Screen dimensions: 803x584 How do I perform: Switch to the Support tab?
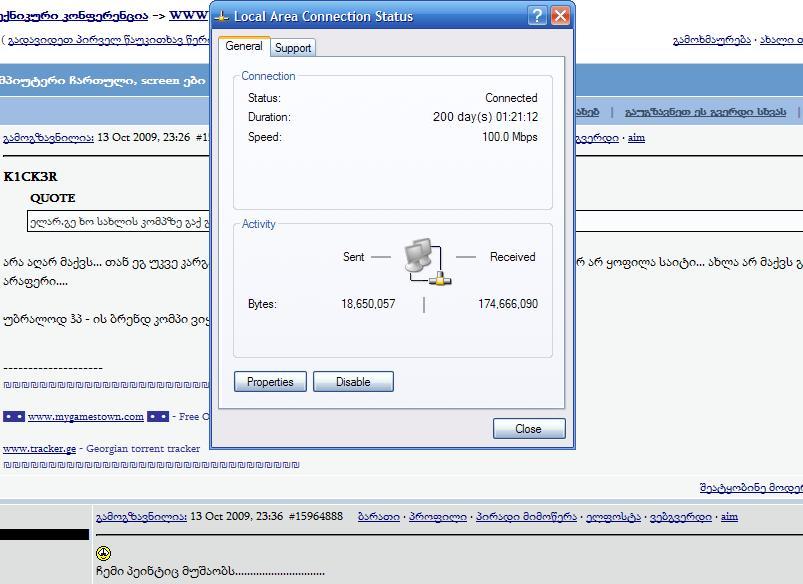293,48
